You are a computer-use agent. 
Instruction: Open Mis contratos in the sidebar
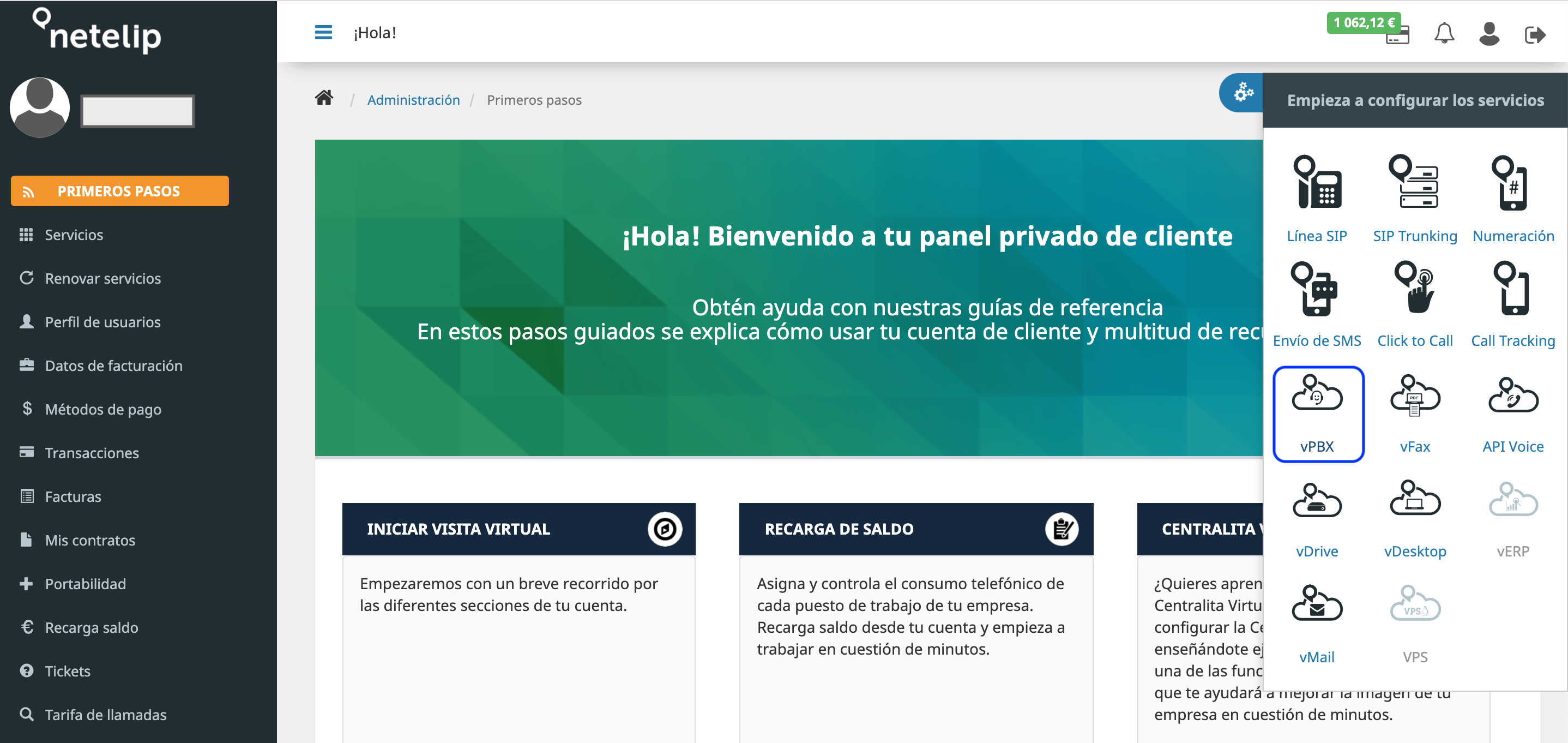coord(77,540)
